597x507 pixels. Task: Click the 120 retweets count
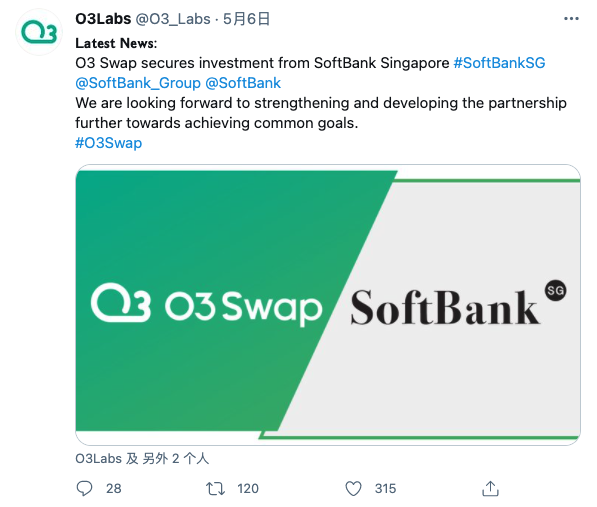(248, 488)
